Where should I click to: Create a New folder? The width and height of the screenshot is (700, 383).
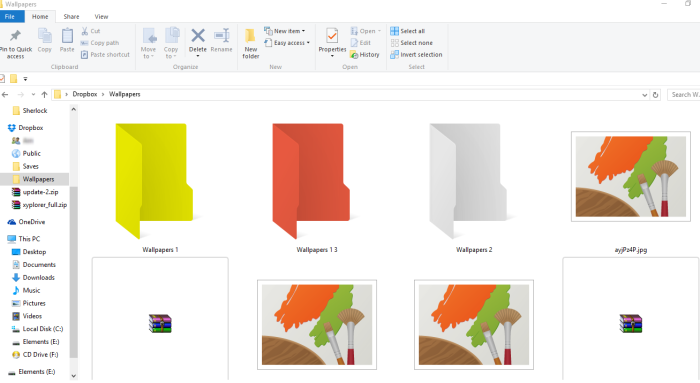point(250,43)
